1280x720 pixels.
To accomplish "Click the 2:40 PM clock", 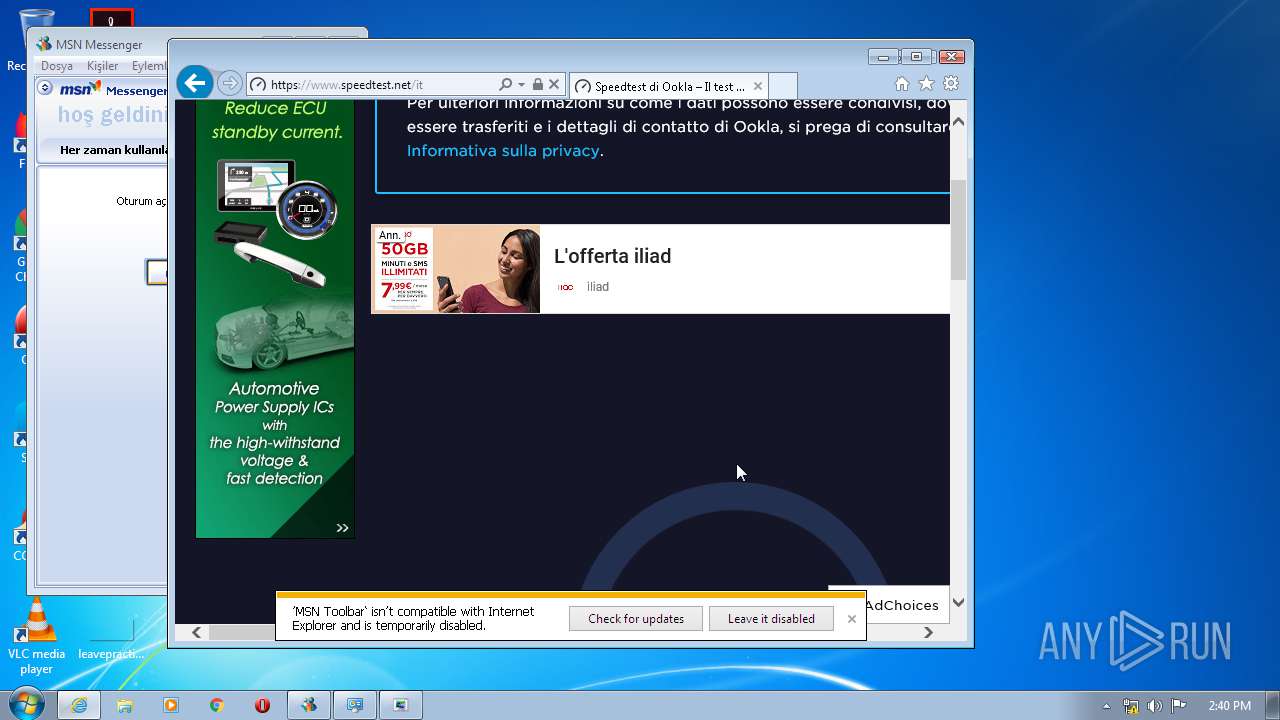I will click(1229, 706).
